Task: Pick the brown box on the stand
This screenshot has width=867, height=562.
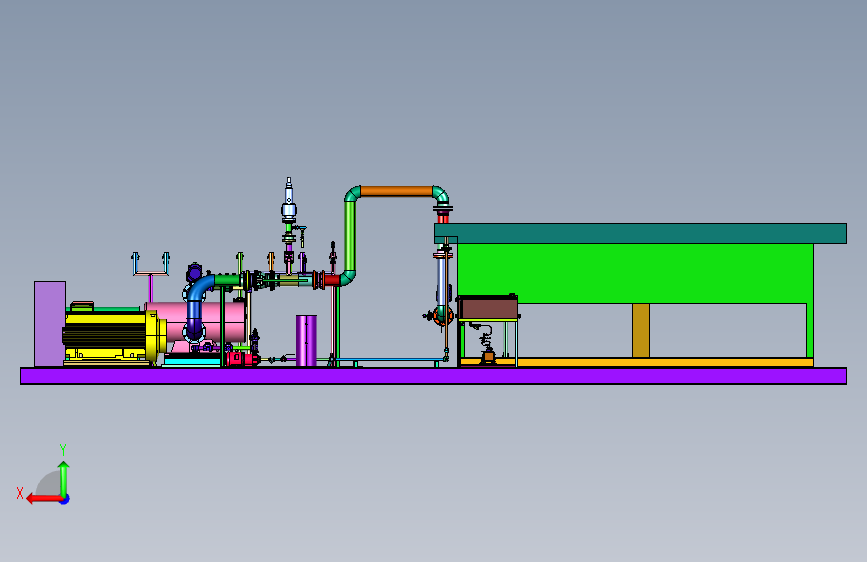Action: [x=488, y=308]
